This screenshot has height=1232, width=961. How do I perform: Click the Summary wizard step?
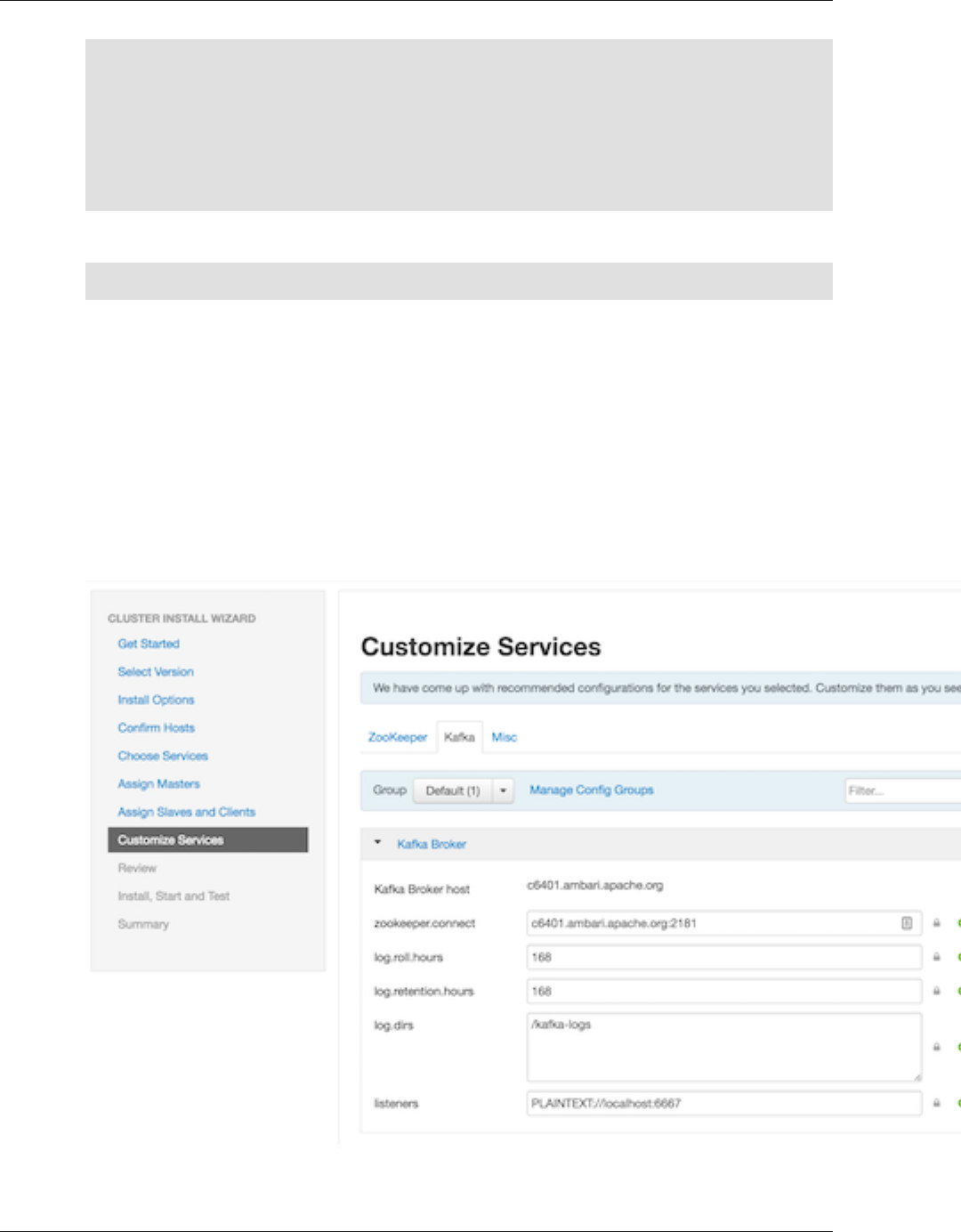point(143,924)
